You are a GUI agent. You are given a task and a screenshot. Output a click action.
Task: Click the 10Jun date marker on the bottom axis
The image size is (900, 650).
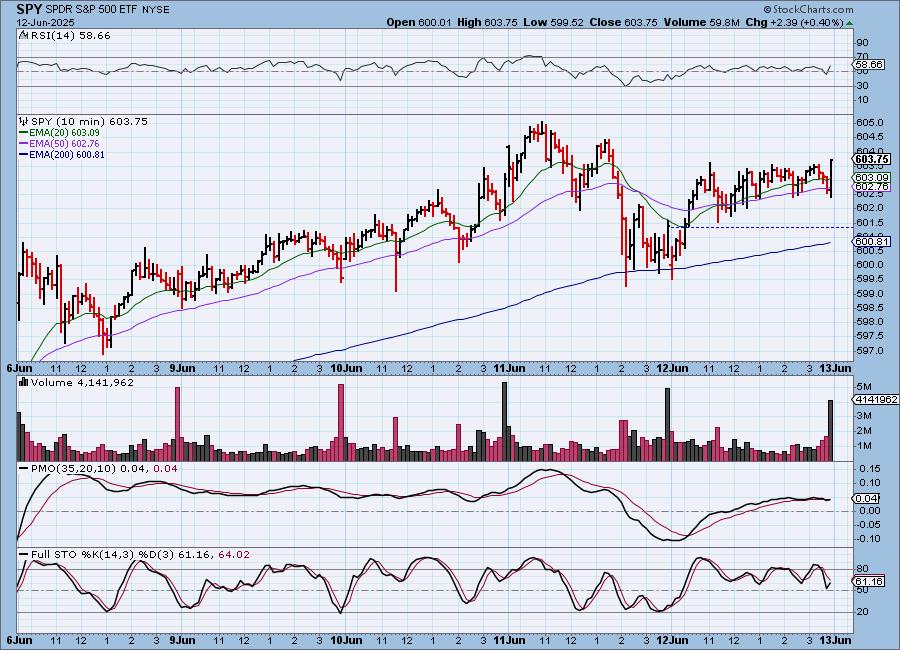[x=346, y=640]
